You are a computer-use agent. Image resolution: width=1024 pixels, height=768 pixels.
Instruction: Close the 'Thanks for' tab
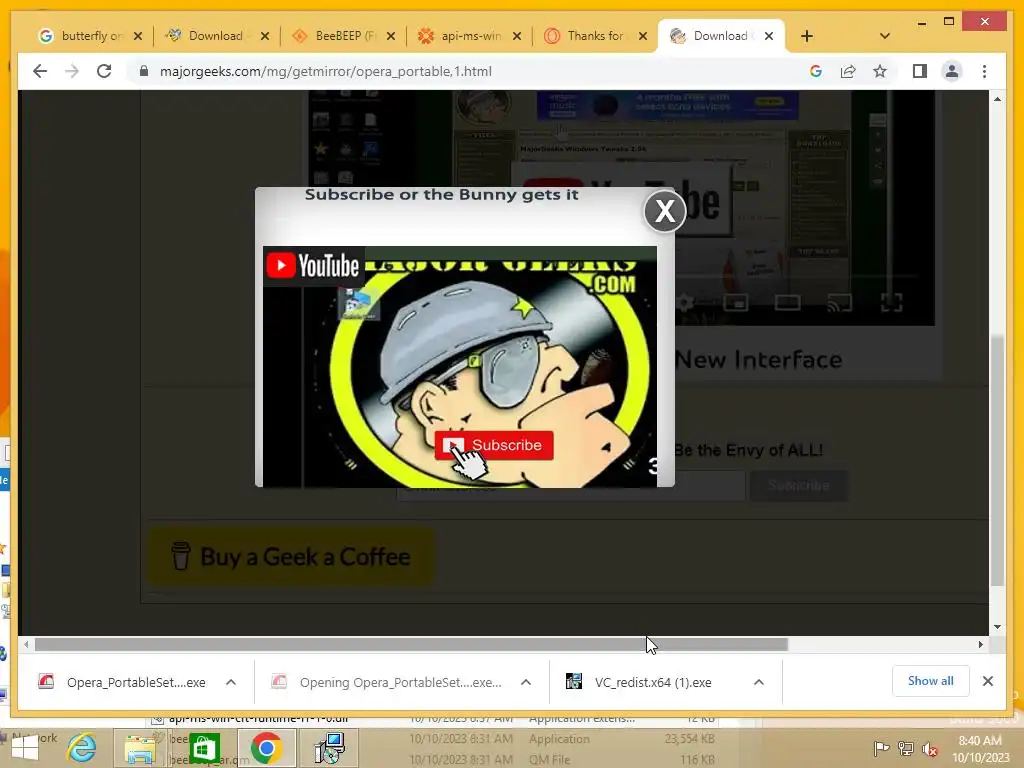point(643,36)
